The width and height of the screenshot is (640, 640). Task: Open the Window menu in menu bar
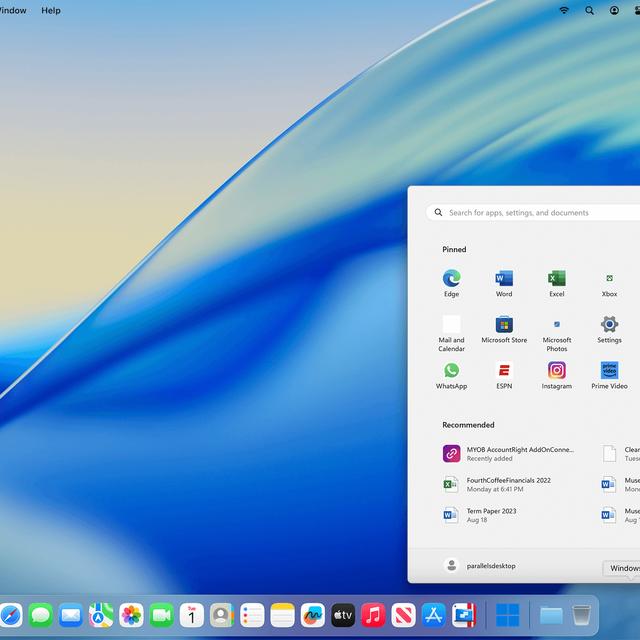pyautogui.click(x=13, y=11)
